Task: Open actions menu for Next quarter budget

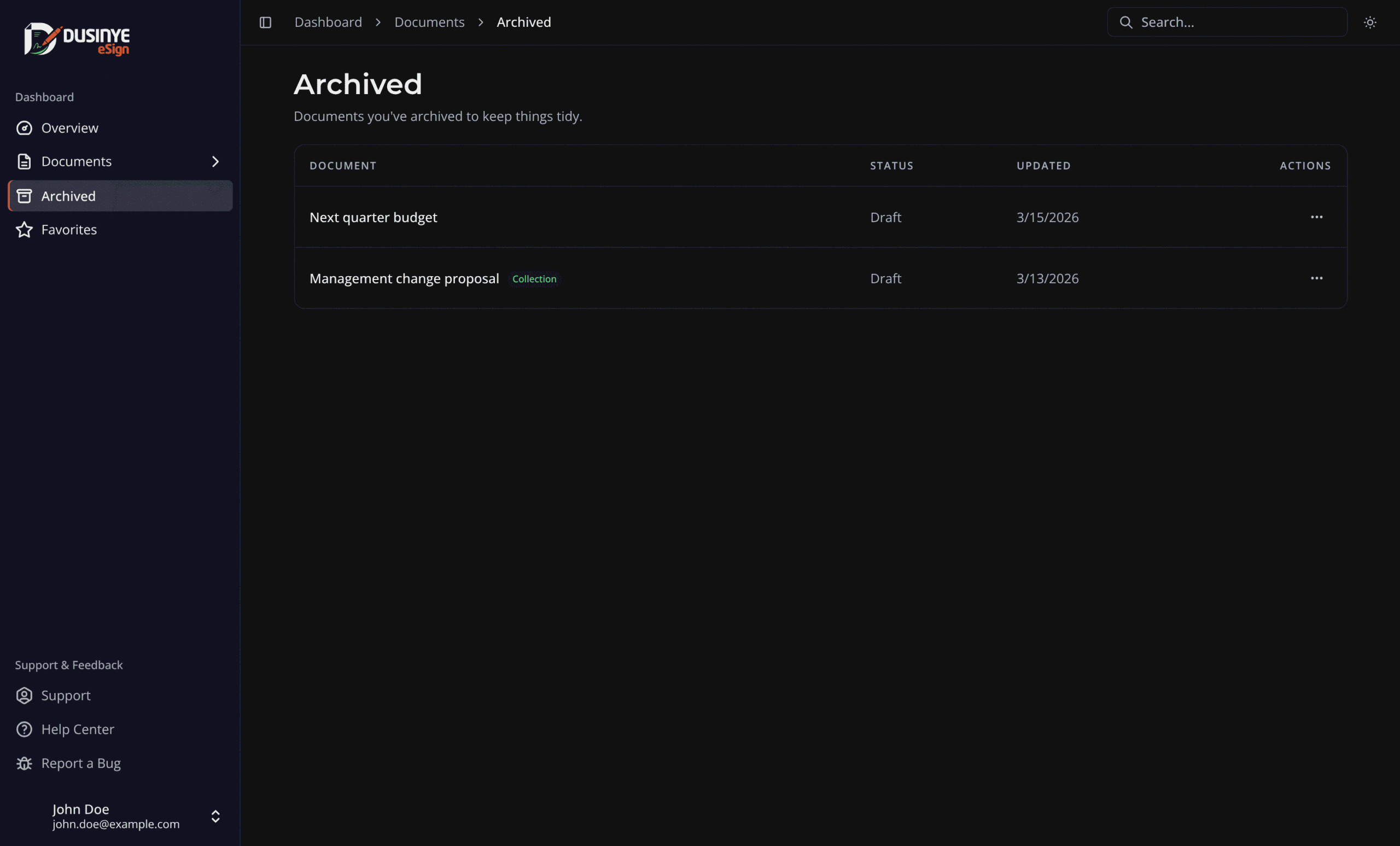Action: [x=1316, y=217]
